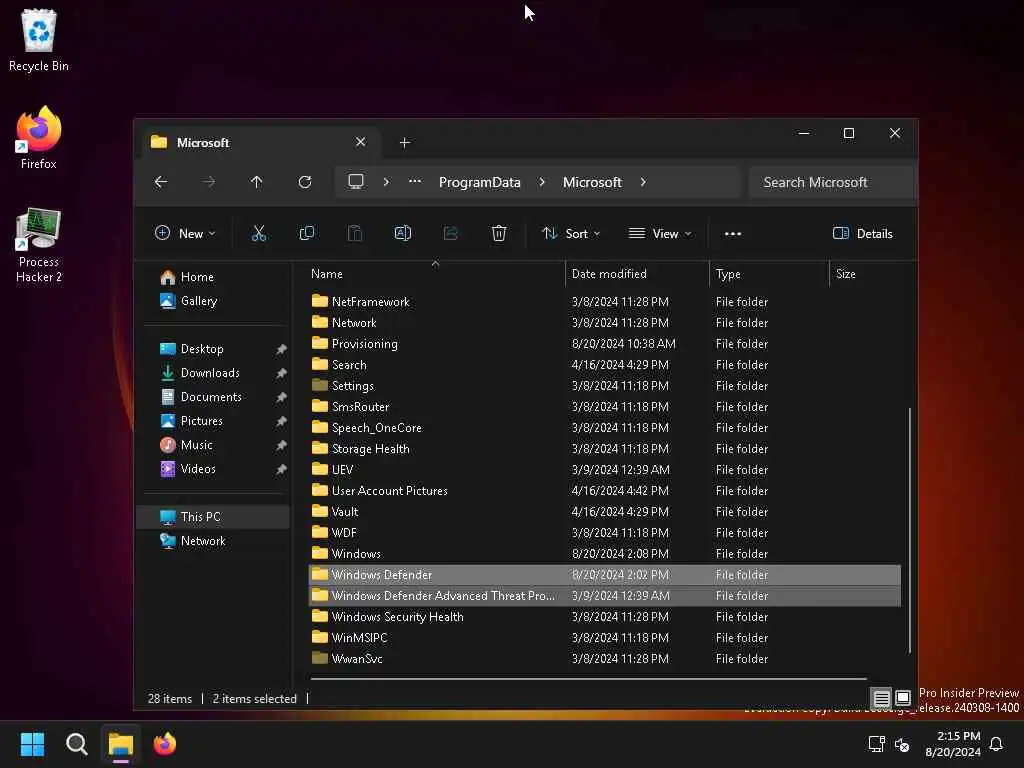The width and height of the screenshot is (1024, 768).
Task: Toggle the Details pane
Action: (863, 234)
